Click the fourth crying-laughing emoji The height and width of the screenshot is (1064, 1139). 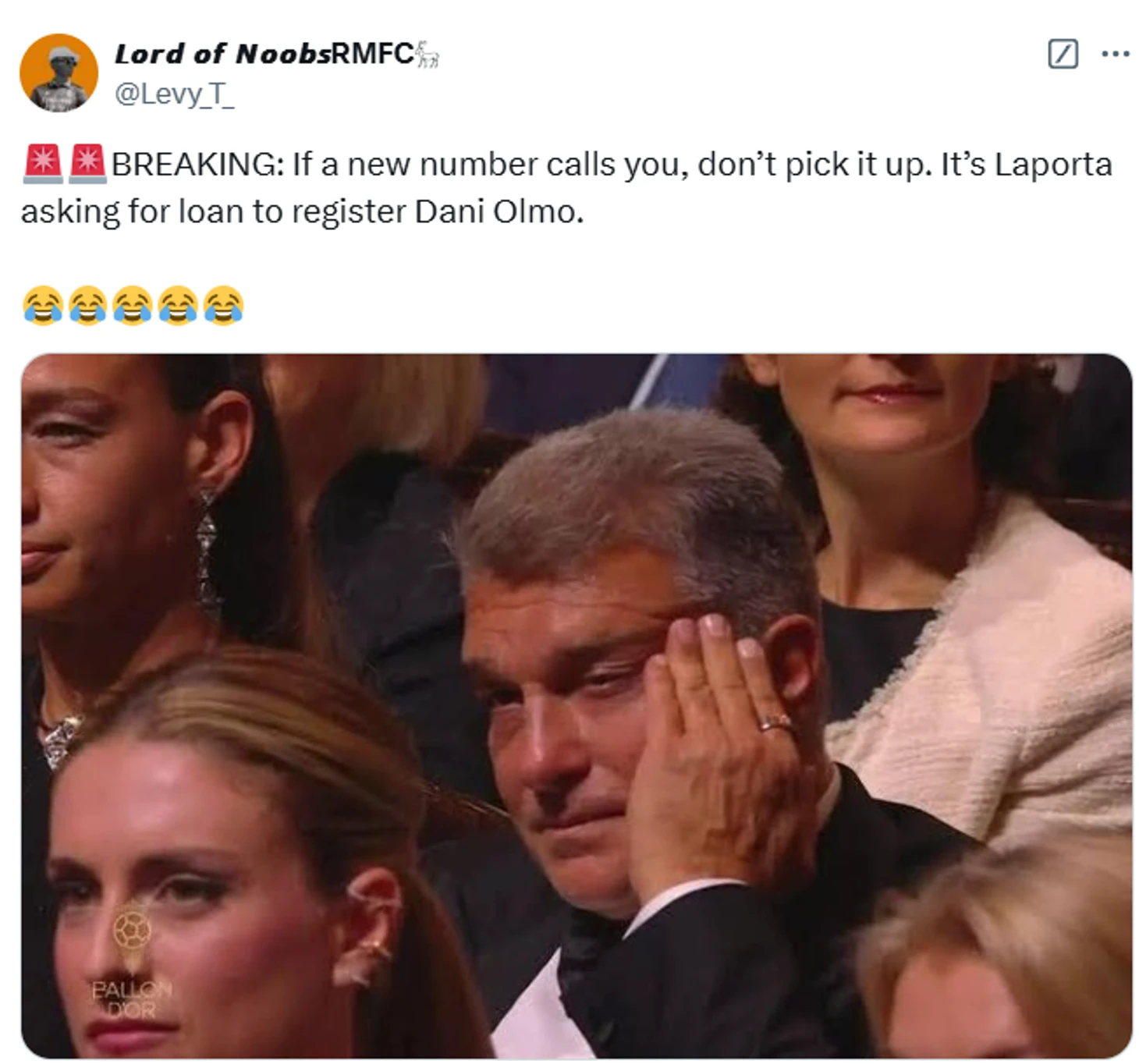point(178,305)
